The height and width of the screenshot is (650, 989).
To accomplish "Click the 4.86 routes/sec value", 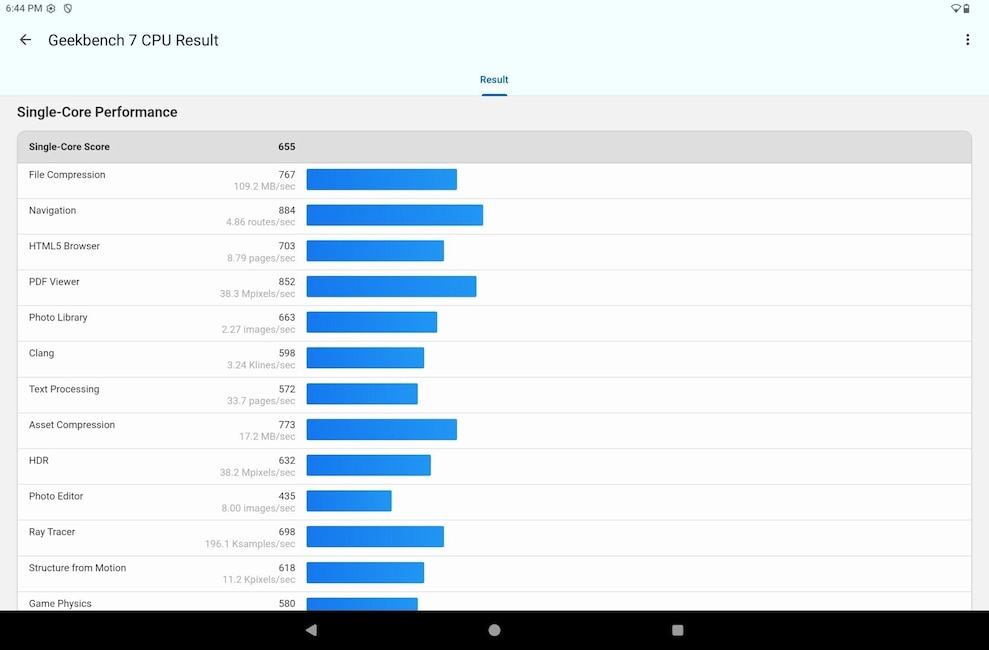I will (x=260, y=223).
